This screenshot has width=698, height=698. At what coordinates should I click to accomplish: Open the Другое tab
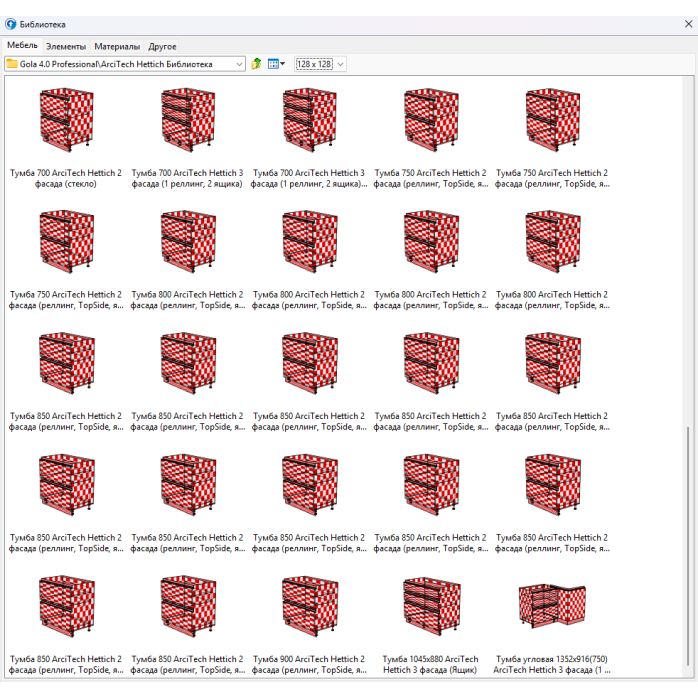click(162, 46)
